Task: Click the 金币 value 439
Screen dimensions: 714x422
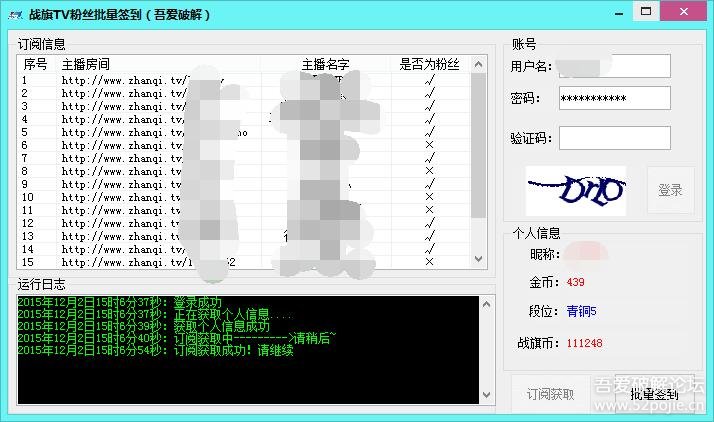Action: tap(576, 282)
